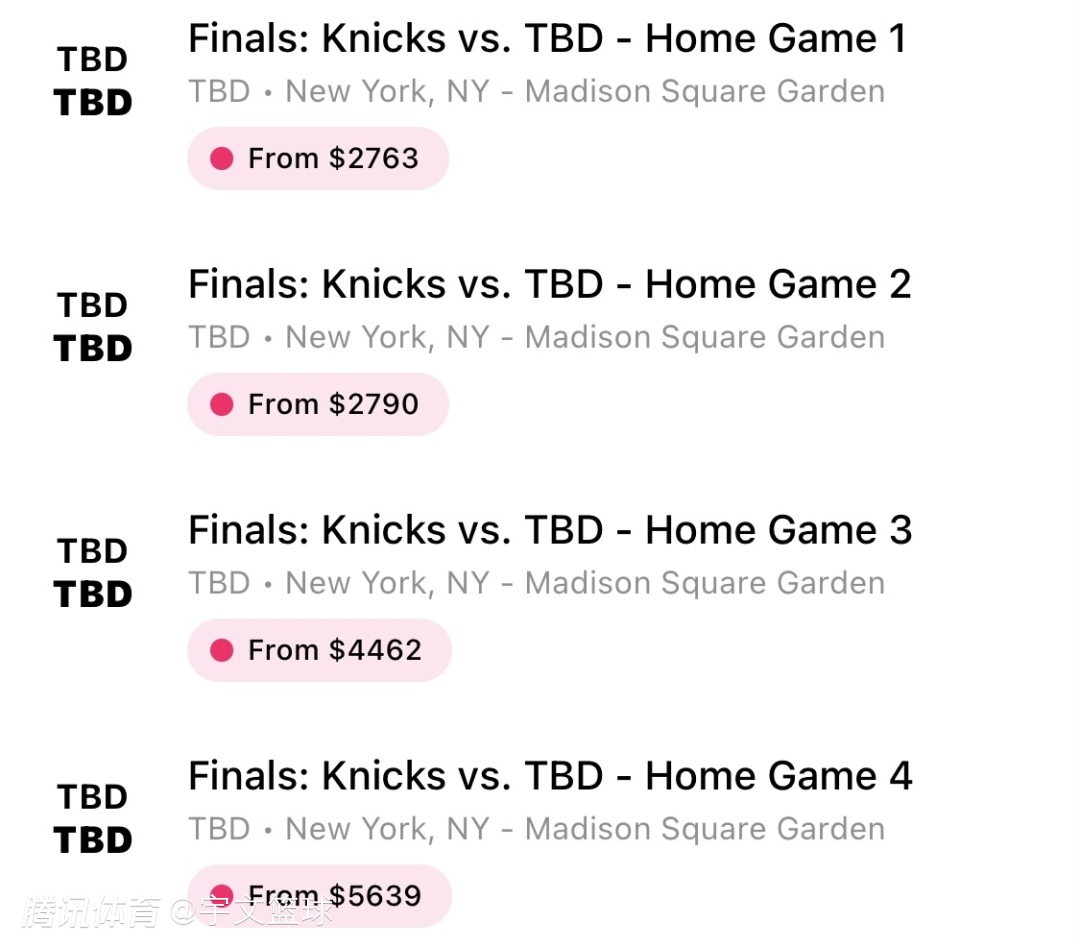Screen dimensions: 1080x947
Task: Tap the From $5639 price badge
Action: tap(320, 896)
